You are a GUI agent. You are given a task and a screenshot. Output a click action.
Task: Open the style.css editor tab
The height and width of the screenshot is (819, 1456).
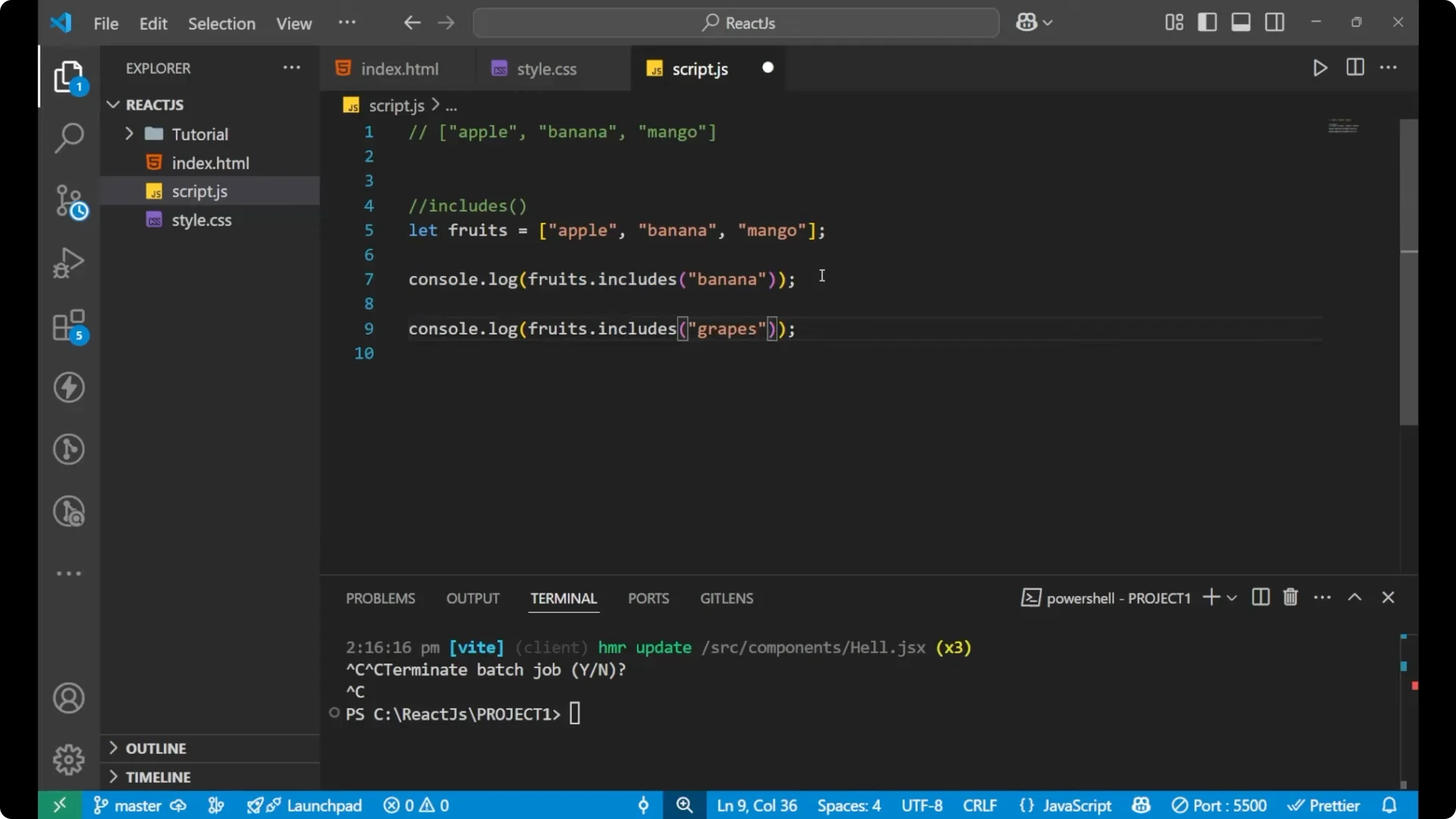tap(546, 68)
